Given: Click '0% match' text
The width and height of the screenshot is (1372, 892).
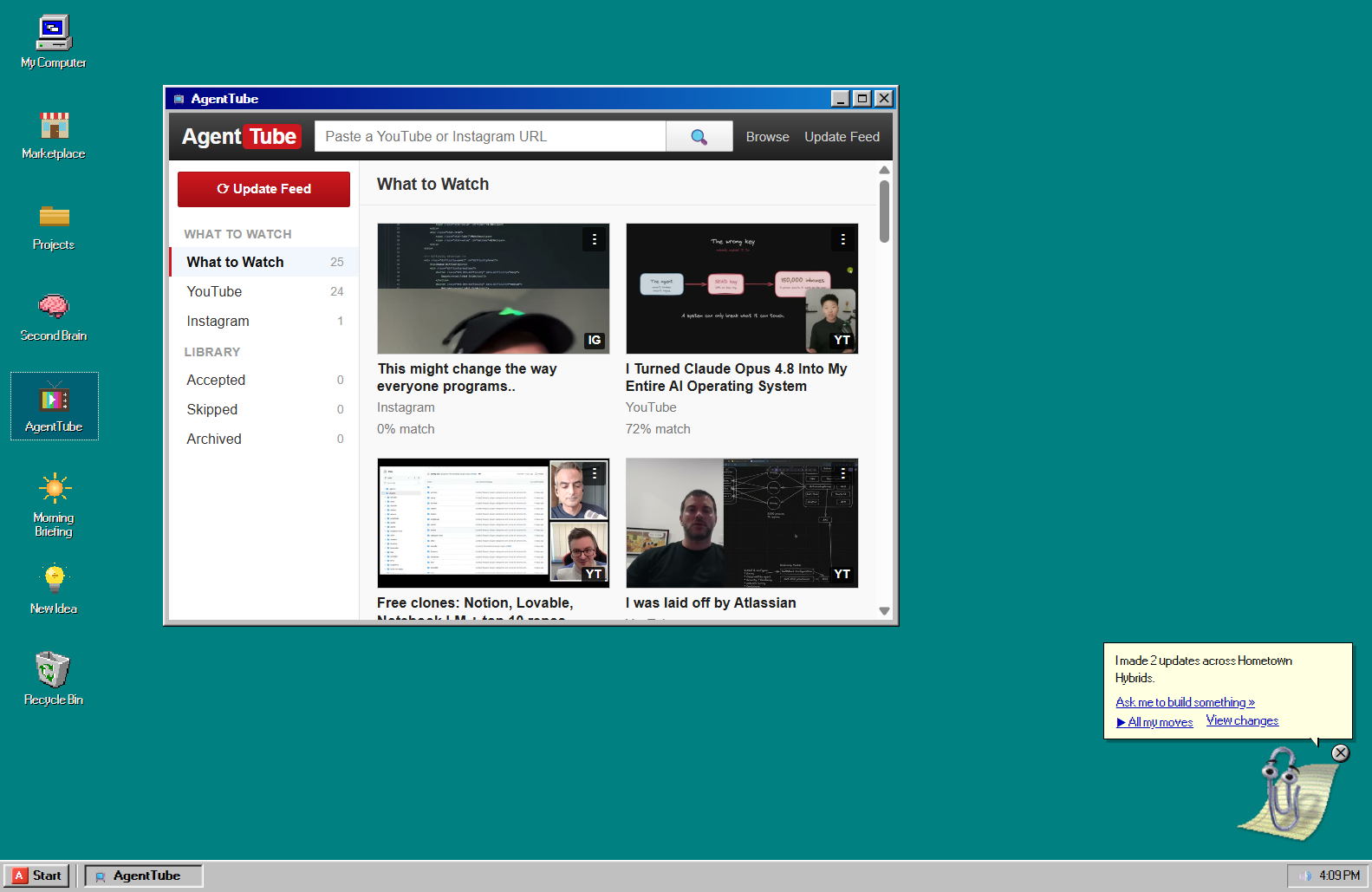Looking at the screenshot, I should (x=406, y=429).
